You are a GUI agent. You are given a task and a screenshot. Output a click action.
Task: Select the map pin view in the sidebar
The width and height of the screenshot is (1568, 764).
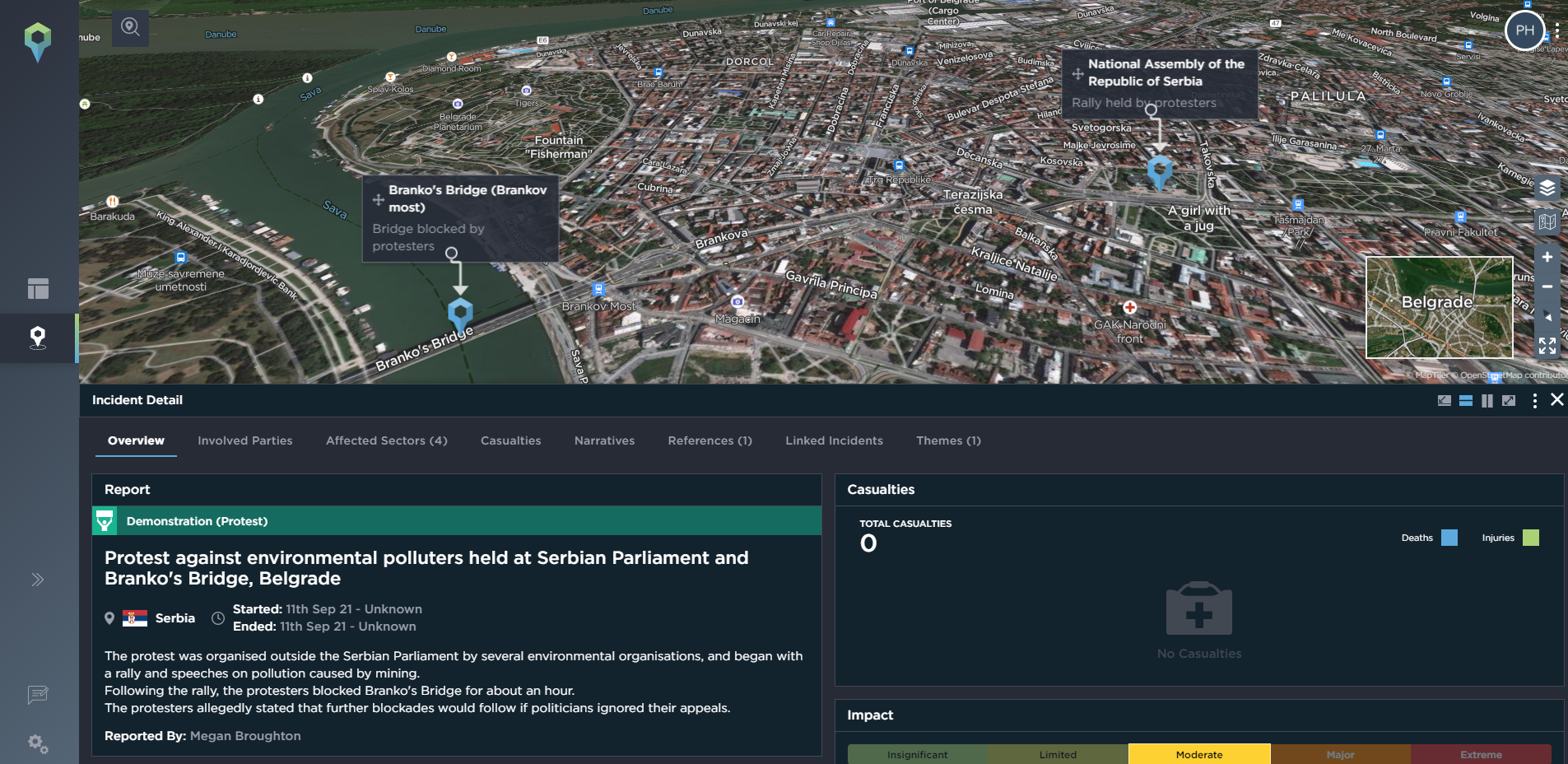[x=38, y=338]
